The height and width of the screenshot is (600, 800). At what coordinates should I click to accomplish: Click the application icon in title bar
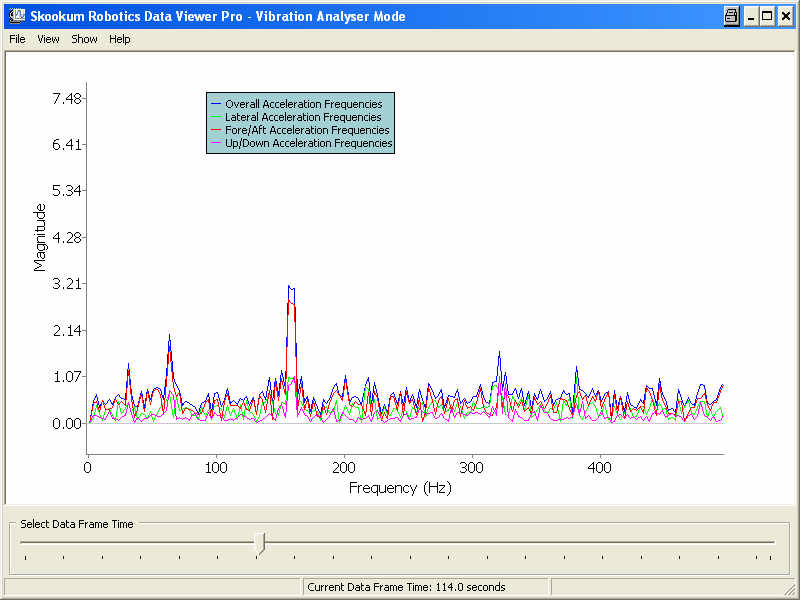16,16
